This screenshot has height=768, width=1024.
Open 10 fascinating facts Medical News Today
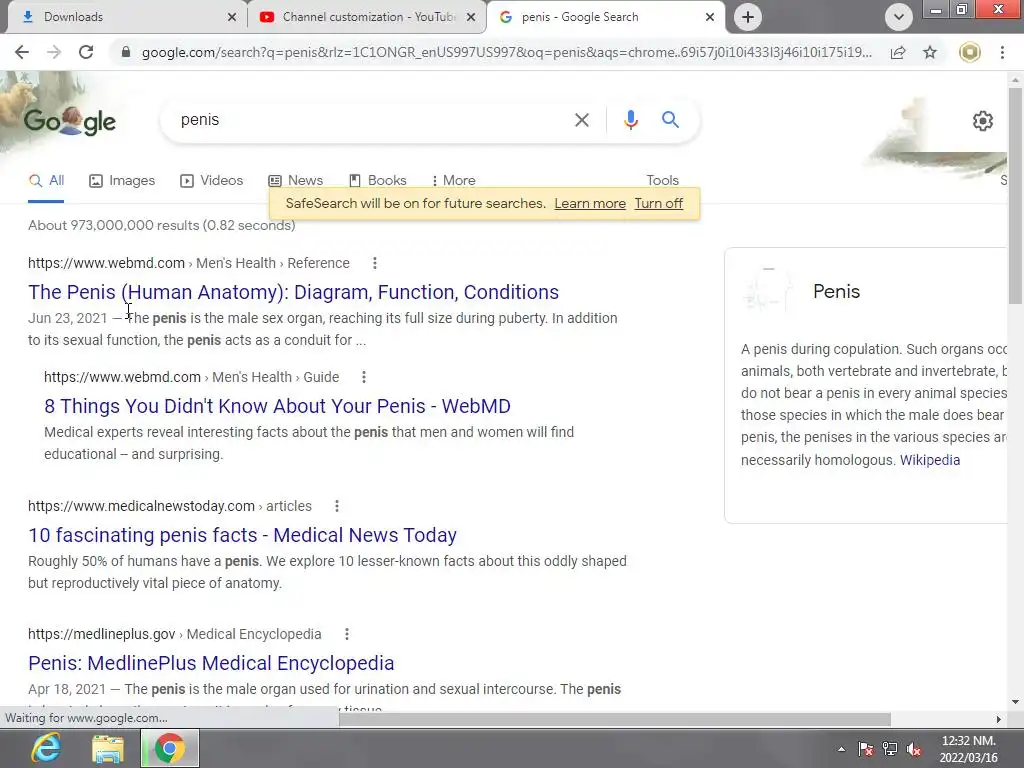[242, 536]
